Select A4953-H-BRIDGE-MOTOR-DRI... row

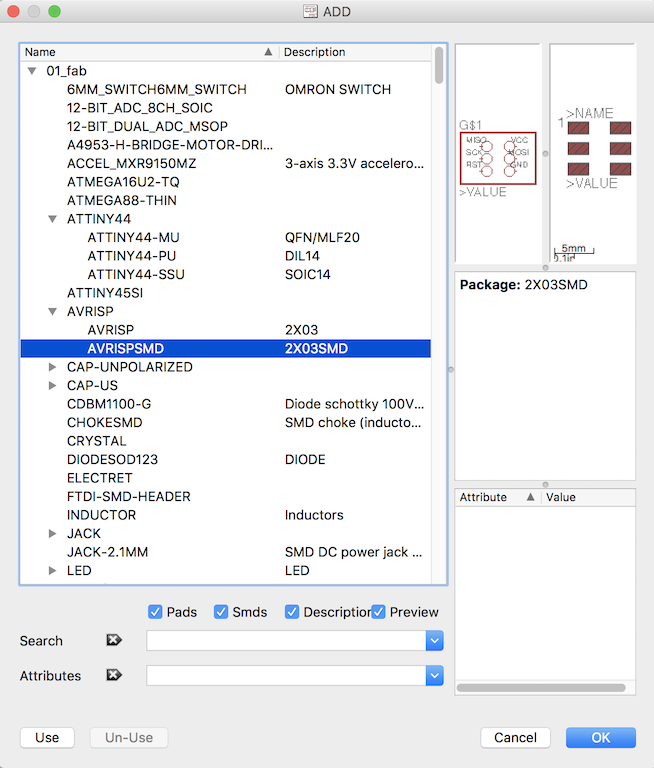pos(225,145)
